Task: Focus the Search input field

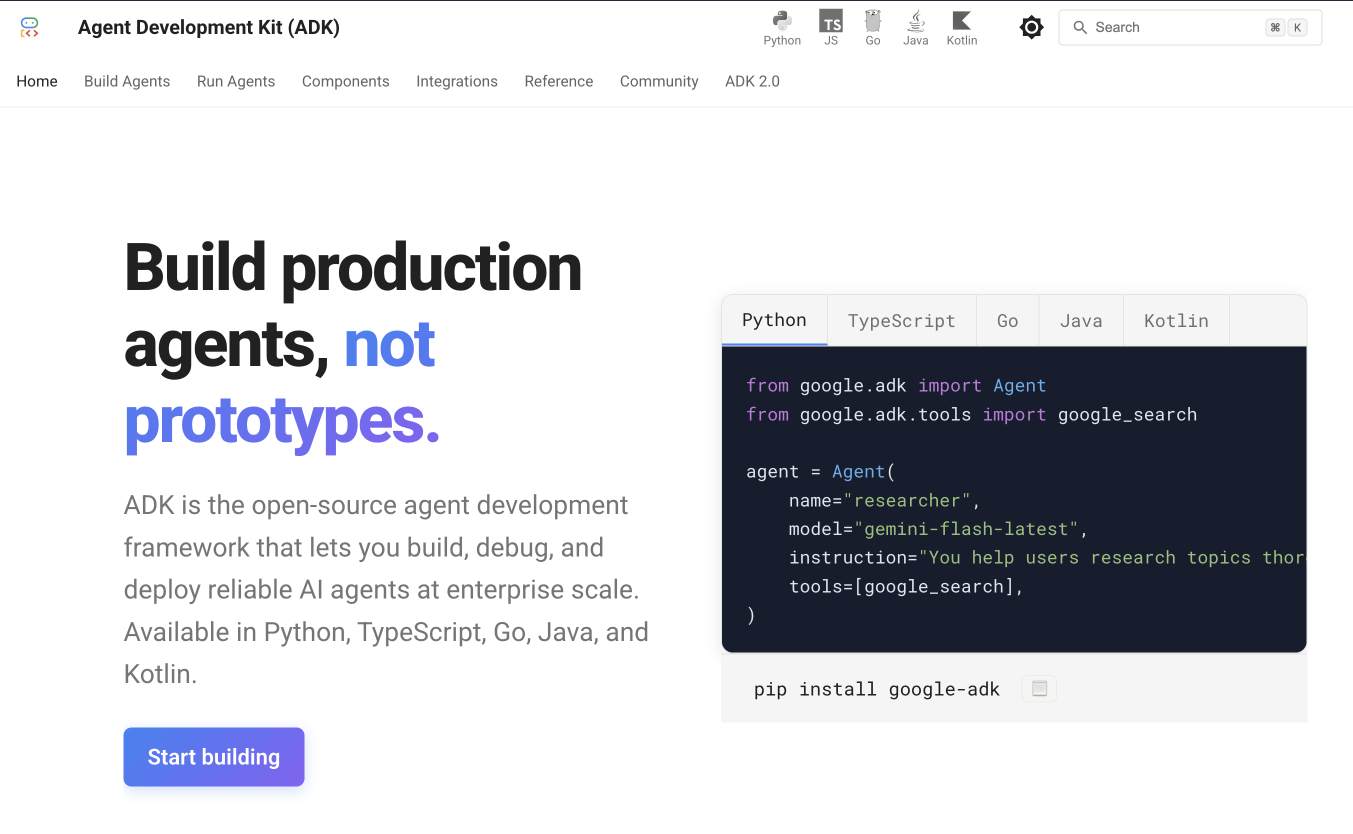Action: click(1190, 28)
